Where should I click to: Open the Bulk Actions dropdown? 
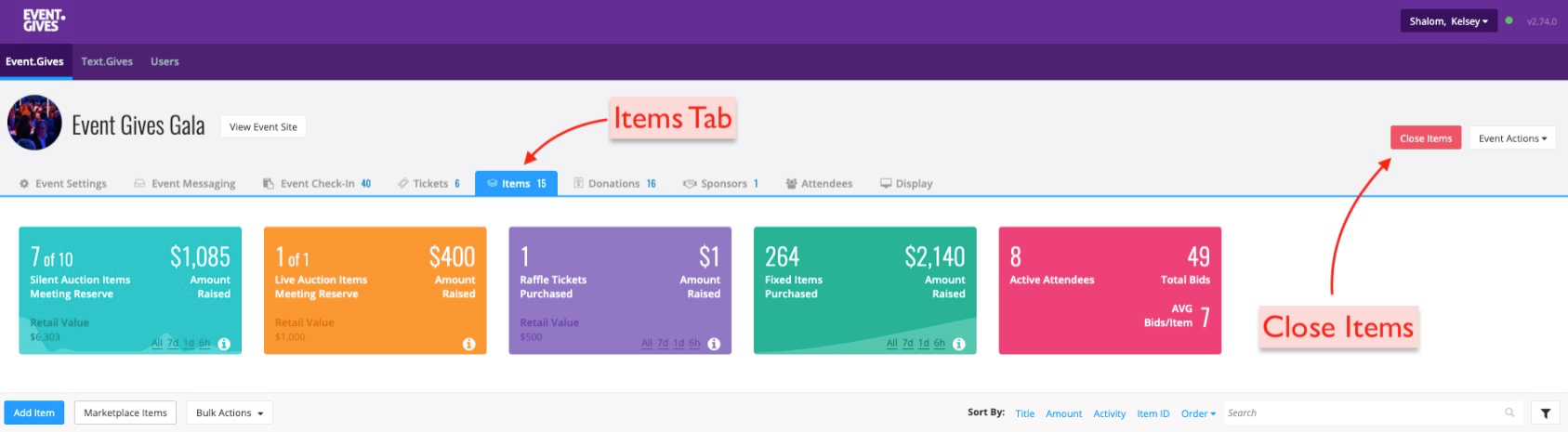230,412
